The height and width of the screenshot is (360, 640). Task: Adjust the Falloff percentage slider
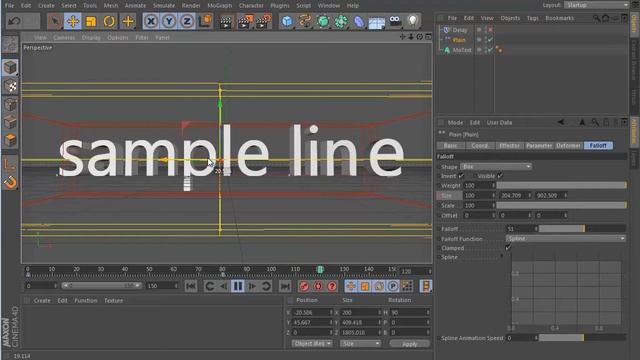click(x=582, y=229)
